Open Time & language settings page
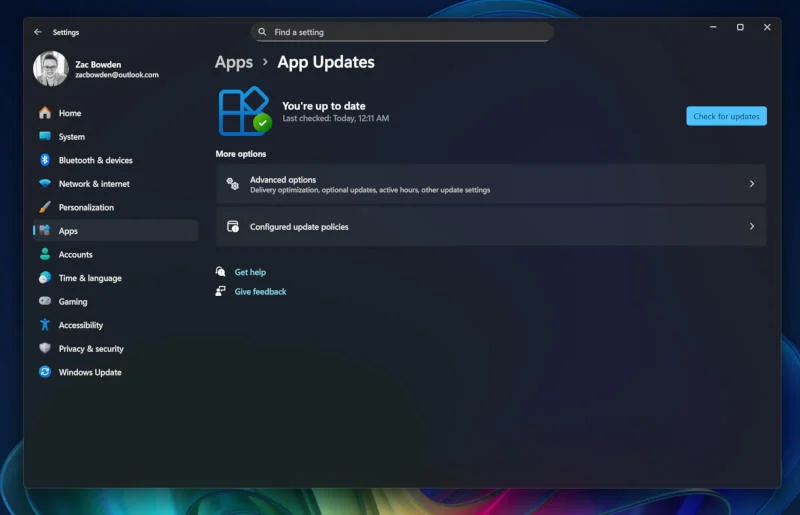The width and height of the screenshot is (800, 515). point(90,278)
